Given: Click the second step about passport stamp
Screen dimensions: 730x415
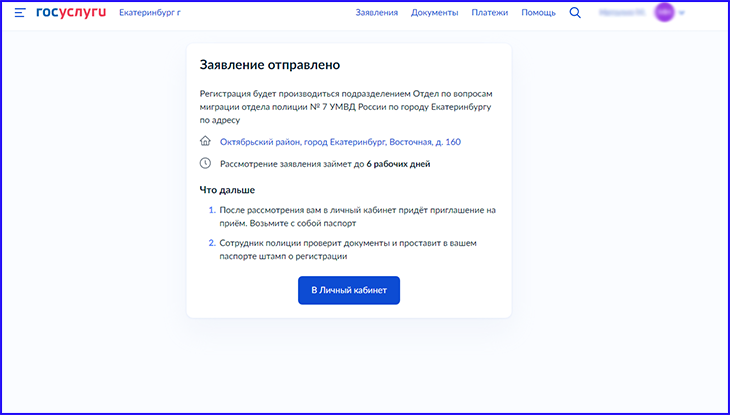Looking at the screenshot, I should tap(357, 250).
